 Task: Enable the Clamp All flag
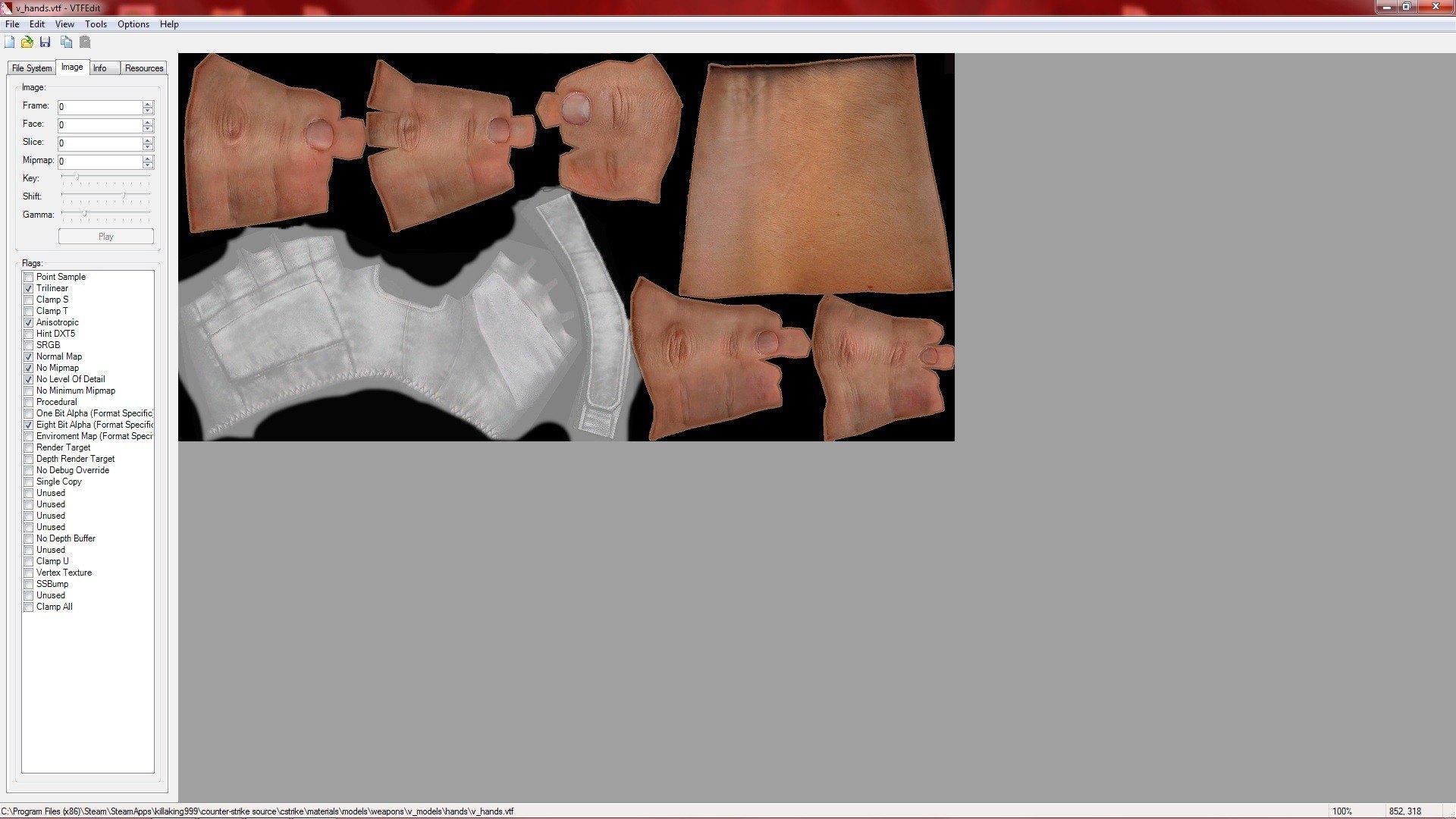[x=29, y=607]
